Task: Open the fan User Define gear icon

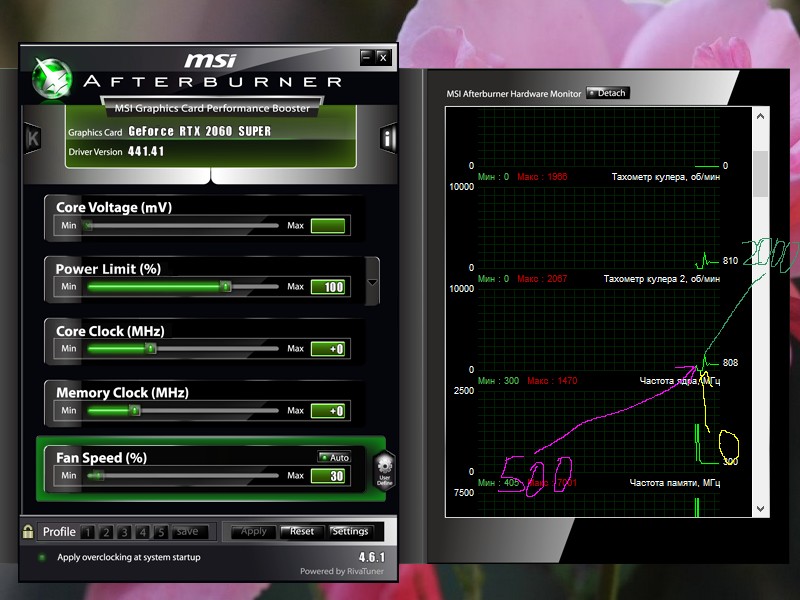Action: click(x=385, y=470)
